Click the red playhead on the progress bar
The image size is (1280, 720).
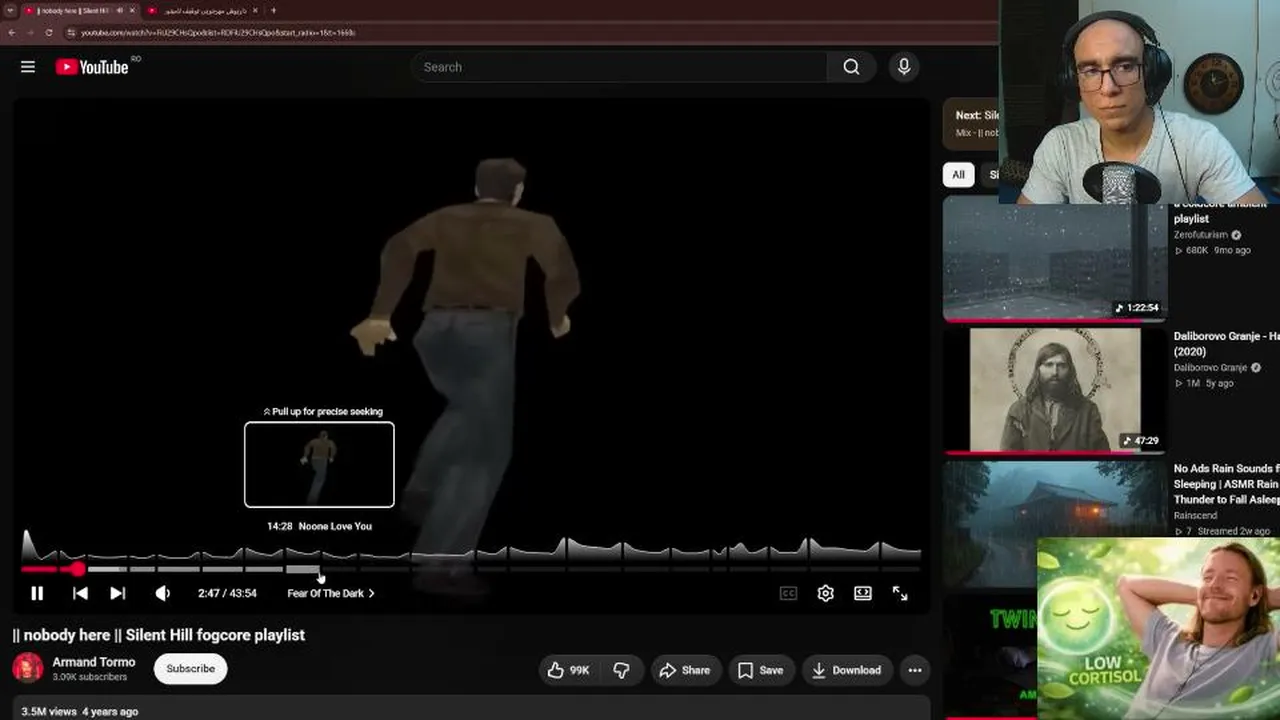(77, 569)
